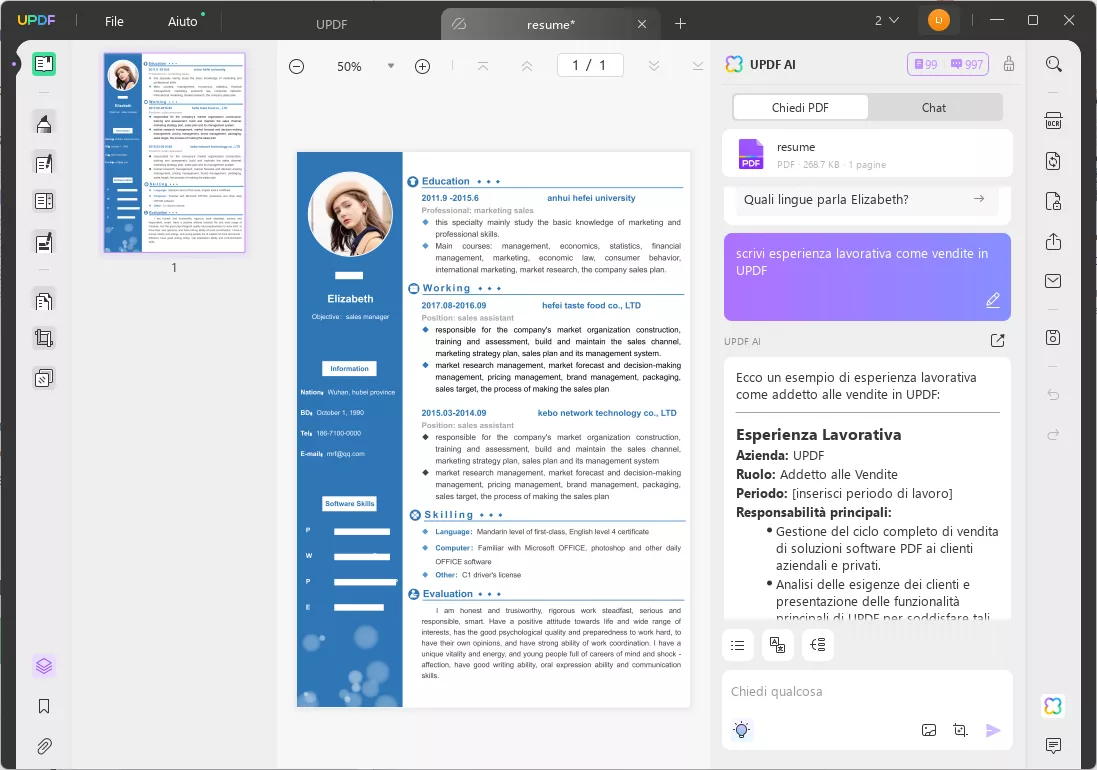Image resolution: width=1097 pixels, height=770 pixels.
Task: Click the explain button below the answer
Action: (x=817, y=645)
